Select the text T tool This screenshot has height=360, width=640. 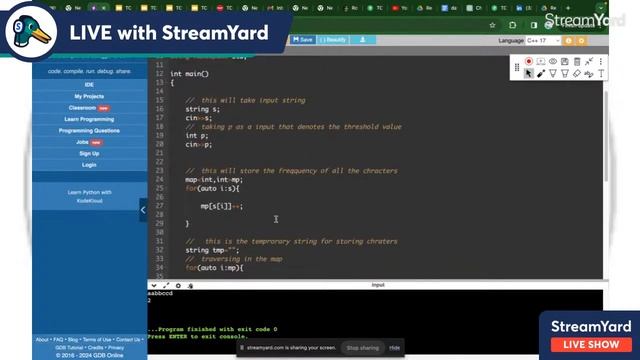click(x=601, y=73)
